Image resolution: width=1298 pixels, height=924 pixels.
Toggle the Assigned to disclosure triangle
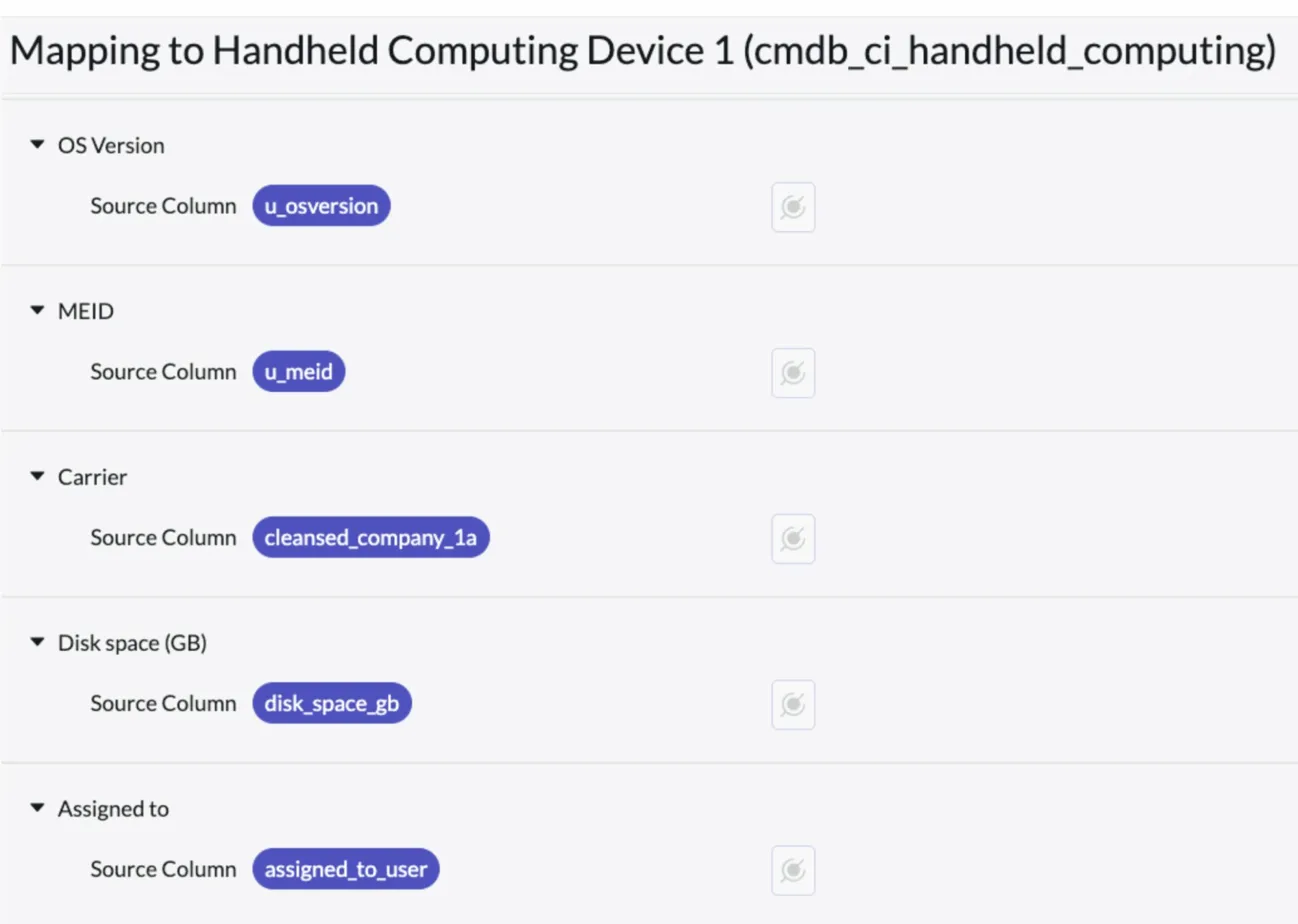38,808
